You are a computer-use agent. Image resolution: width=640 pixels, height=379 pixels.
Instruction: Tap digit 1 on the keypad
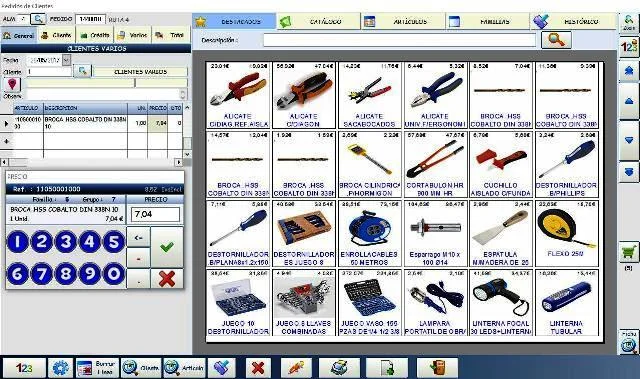coord(18,242)
